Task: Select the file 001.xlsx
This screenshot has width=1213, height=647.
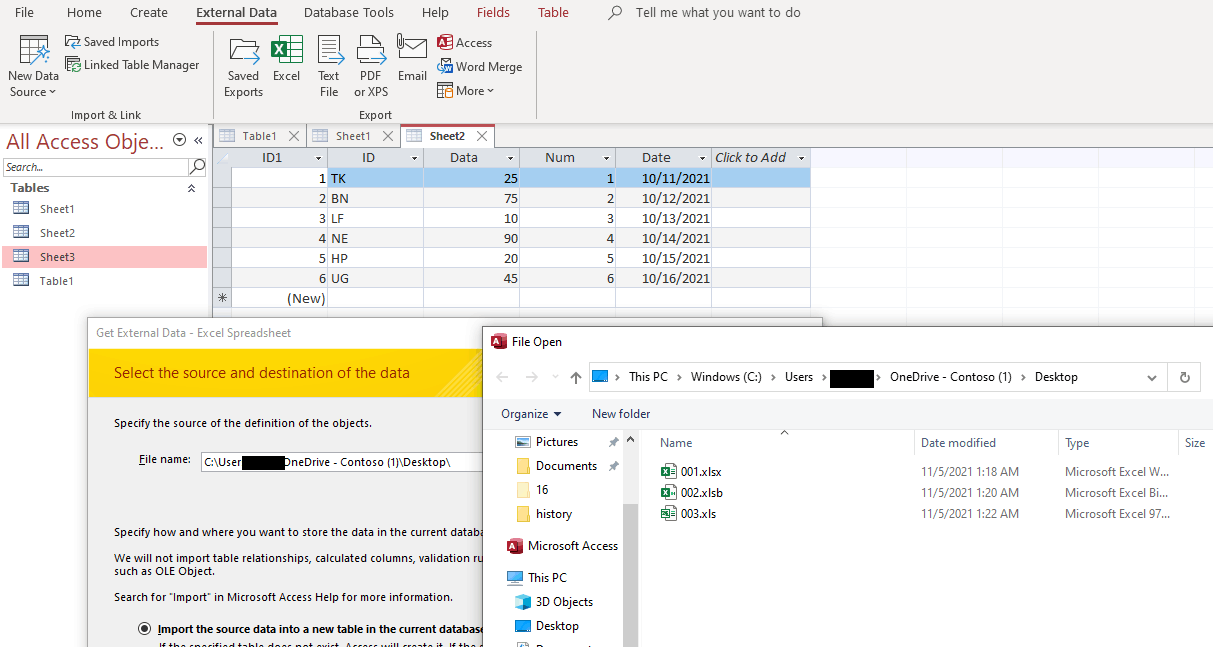Action: click(x=691, y=471)
